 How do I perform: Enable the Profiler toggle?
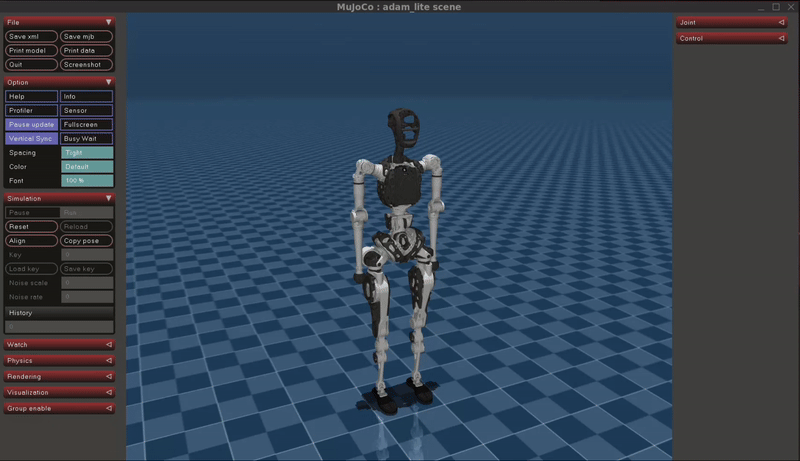[31, 110]
